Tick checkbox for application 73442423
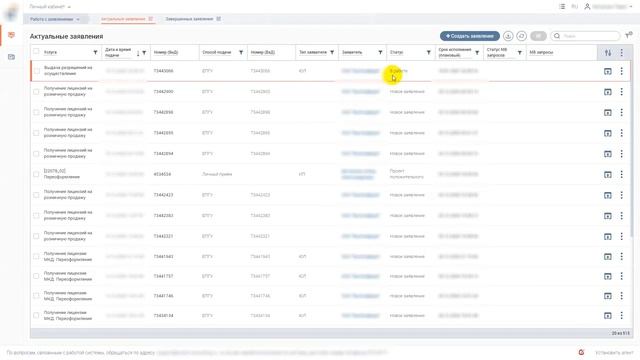 [36, 195]
